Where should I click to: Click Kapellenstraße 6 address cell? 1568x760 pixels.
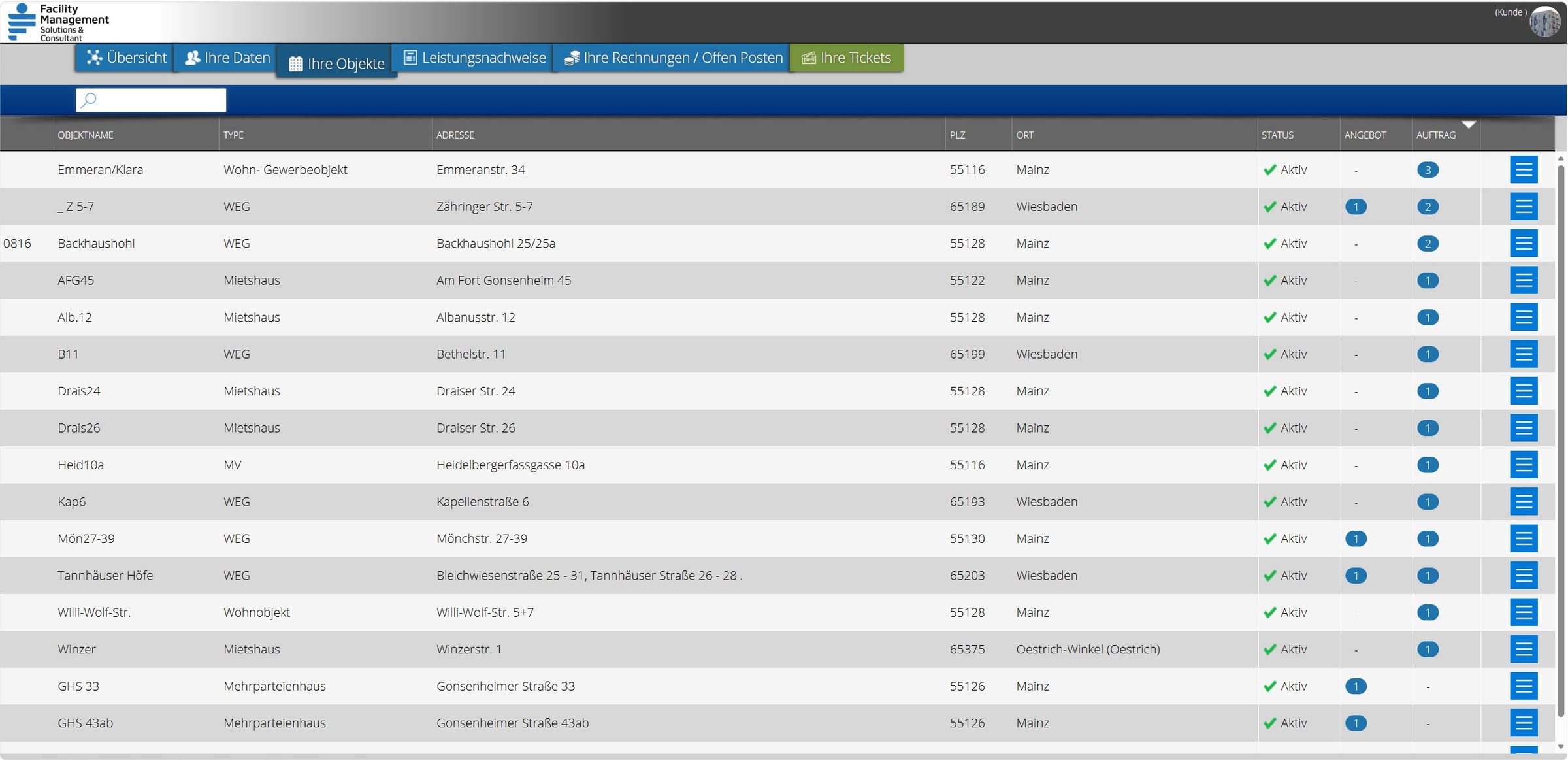(x=482, y=502)
